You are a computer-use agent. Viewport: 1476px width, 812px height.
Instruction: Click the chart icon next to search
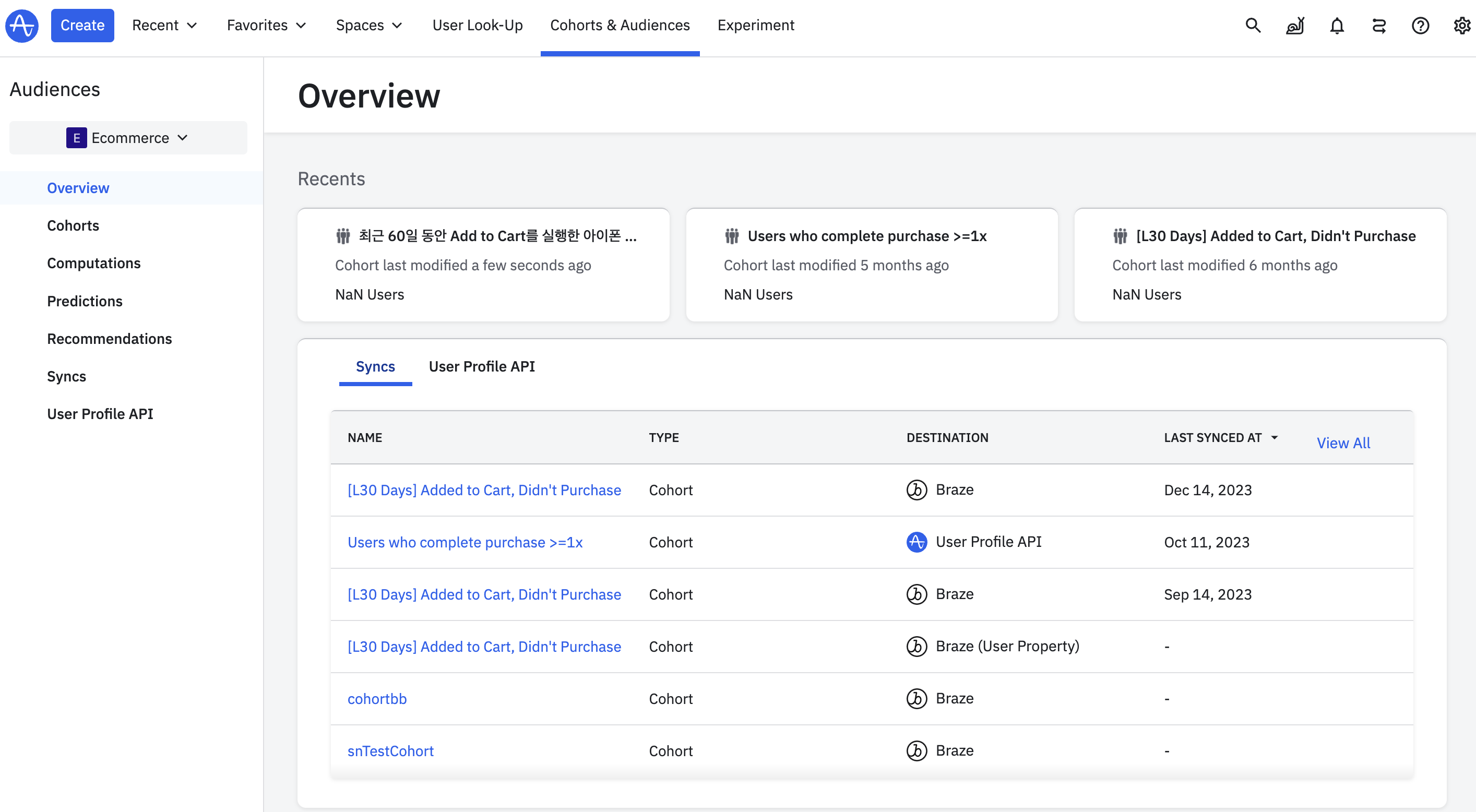1295,25
